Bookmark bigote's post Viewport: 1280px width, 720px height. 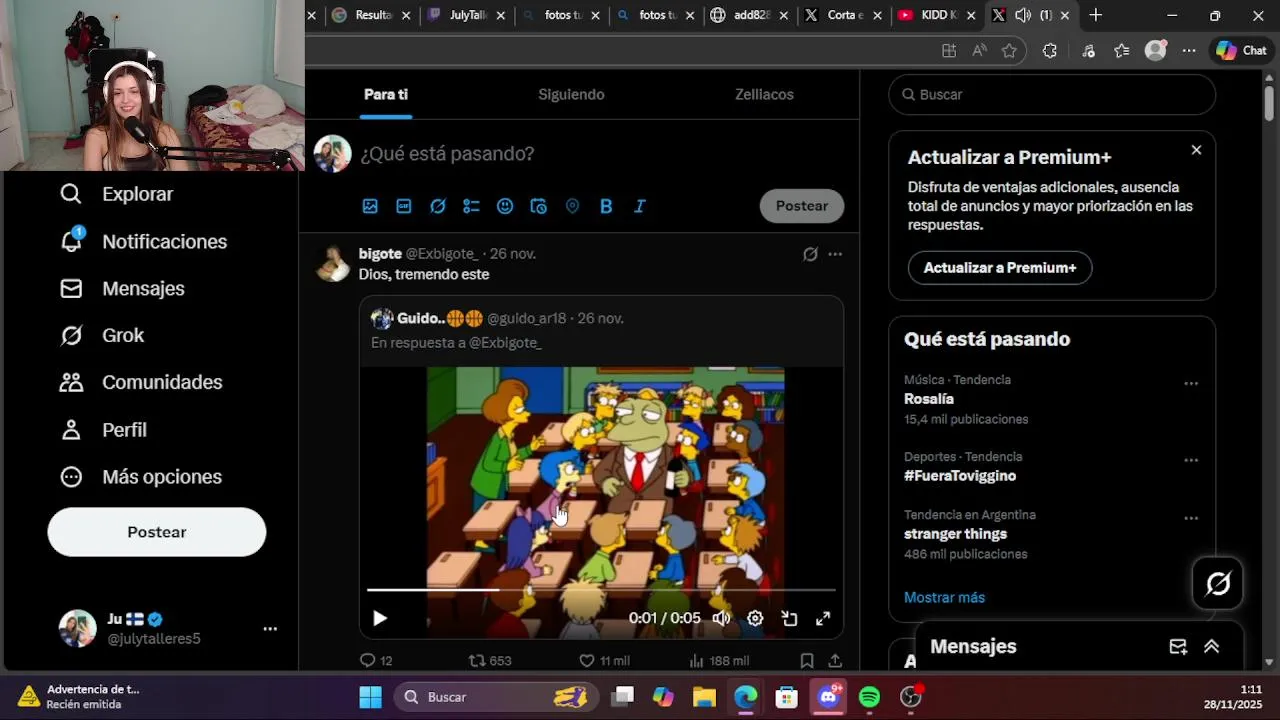[807, 661]
